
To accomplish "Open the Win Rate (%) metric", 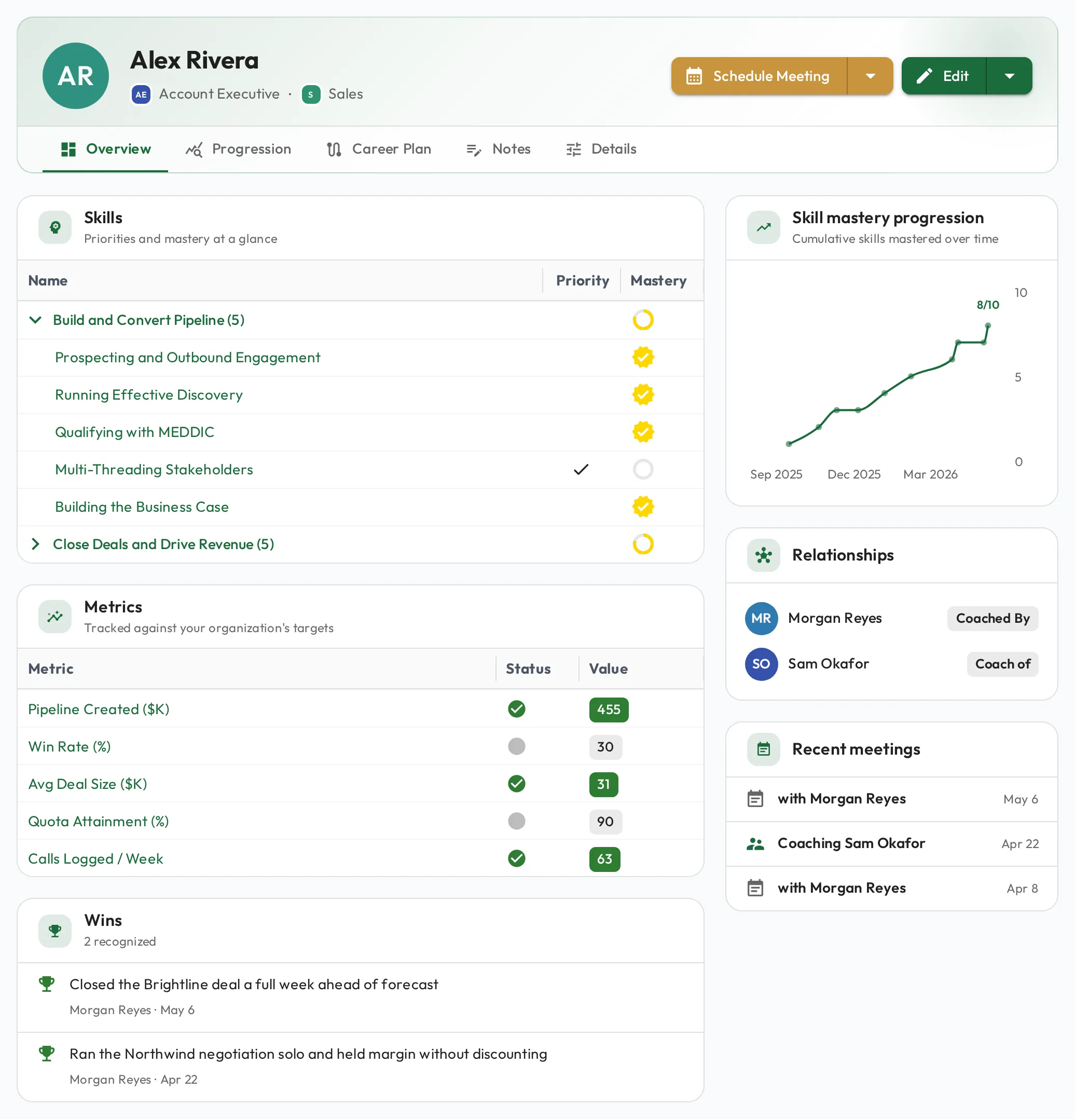I will (70, 747).
